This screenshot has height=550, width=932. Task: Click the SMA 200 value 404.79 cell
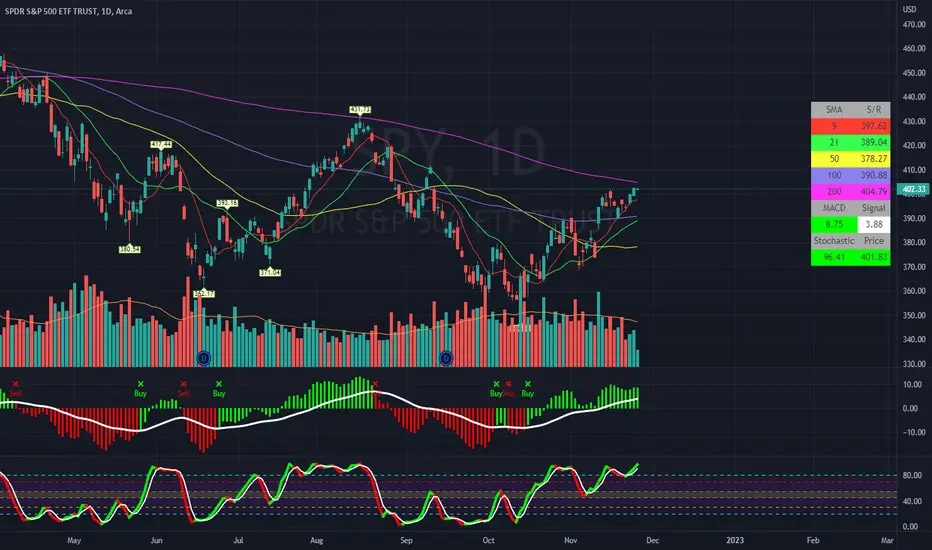[x=874, y=191]
